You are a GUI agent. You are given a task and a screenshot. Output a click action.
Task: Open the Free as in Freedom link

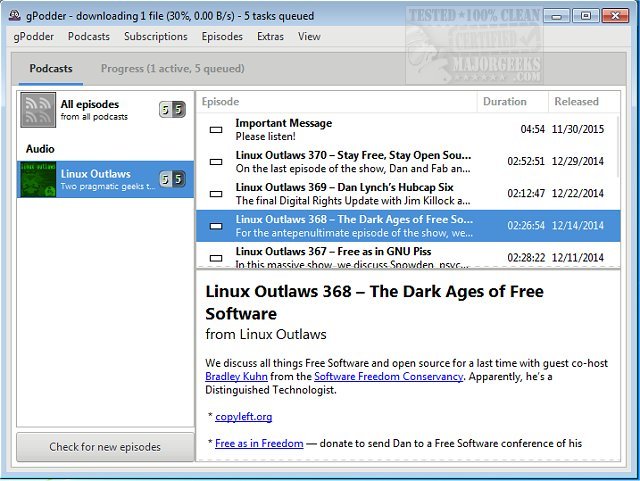point(259,443)
